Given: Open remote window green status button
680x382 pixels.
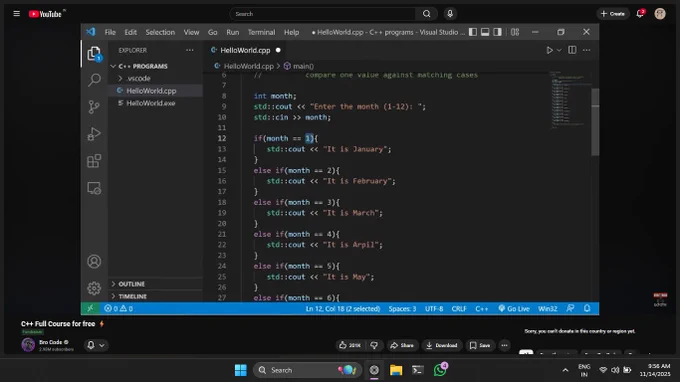Looking at the screenshot, I should click(90, 308).
